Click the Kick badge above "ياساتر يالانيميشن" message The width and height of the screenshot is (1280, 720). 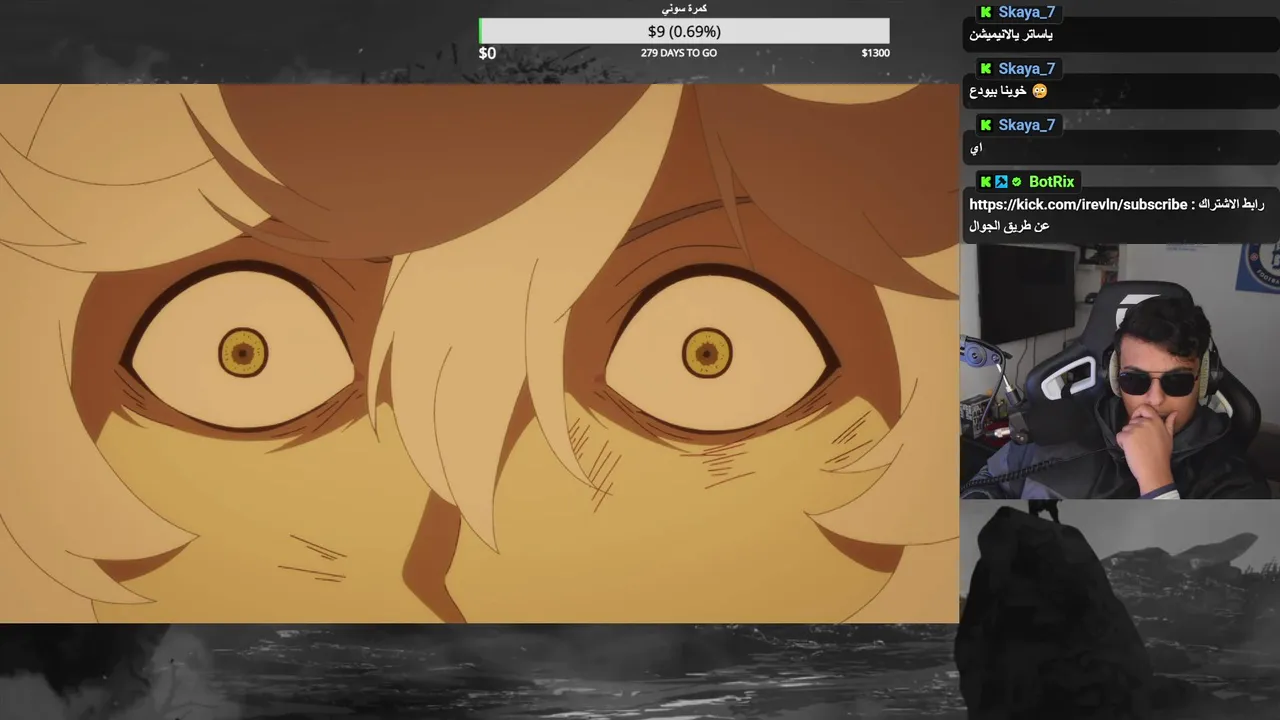pos(986,12)
